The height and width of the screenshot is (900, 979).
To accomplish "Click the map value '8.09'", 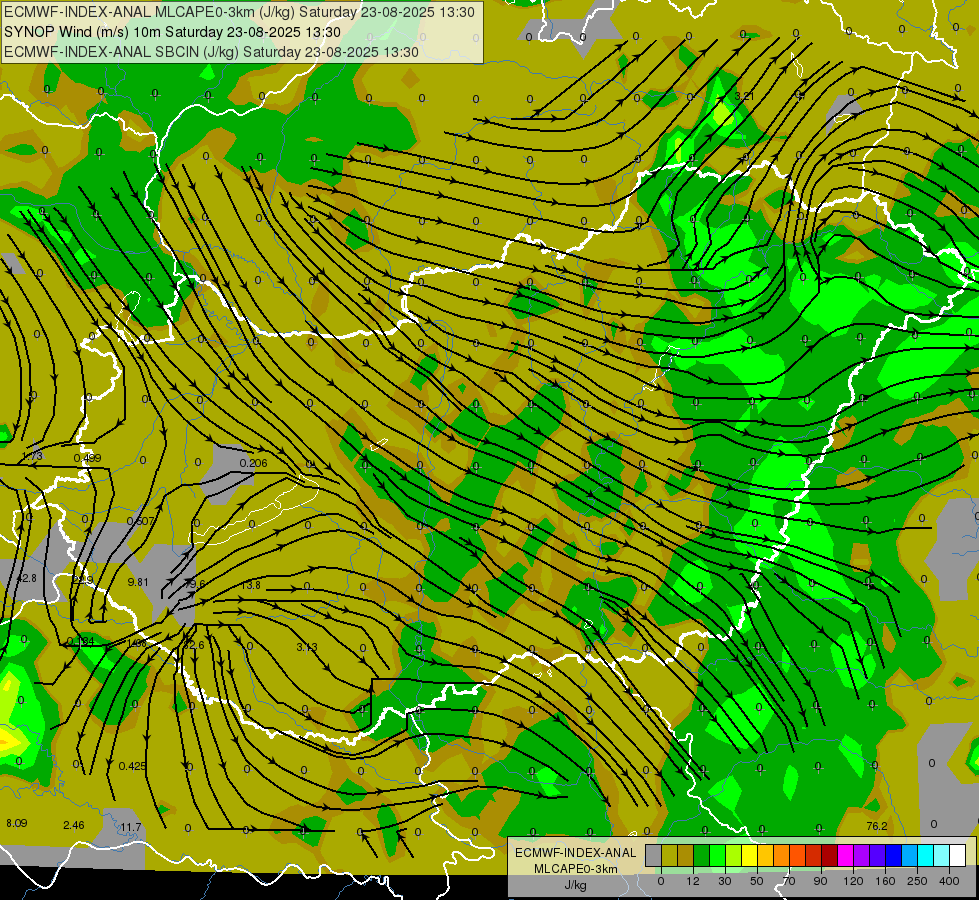I will tap(17, 823).
